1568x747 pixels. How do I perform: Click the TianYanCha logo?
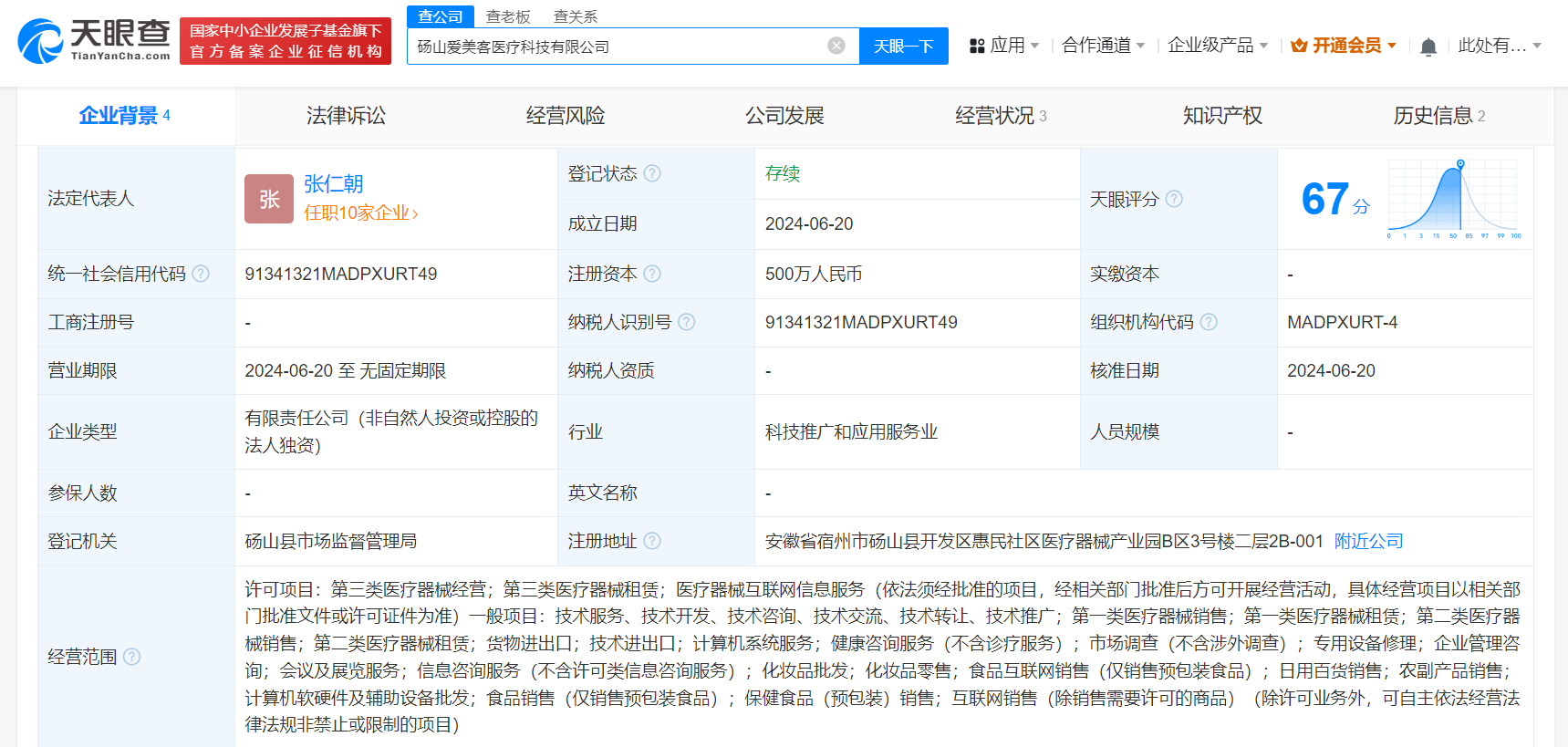point(94,40)
